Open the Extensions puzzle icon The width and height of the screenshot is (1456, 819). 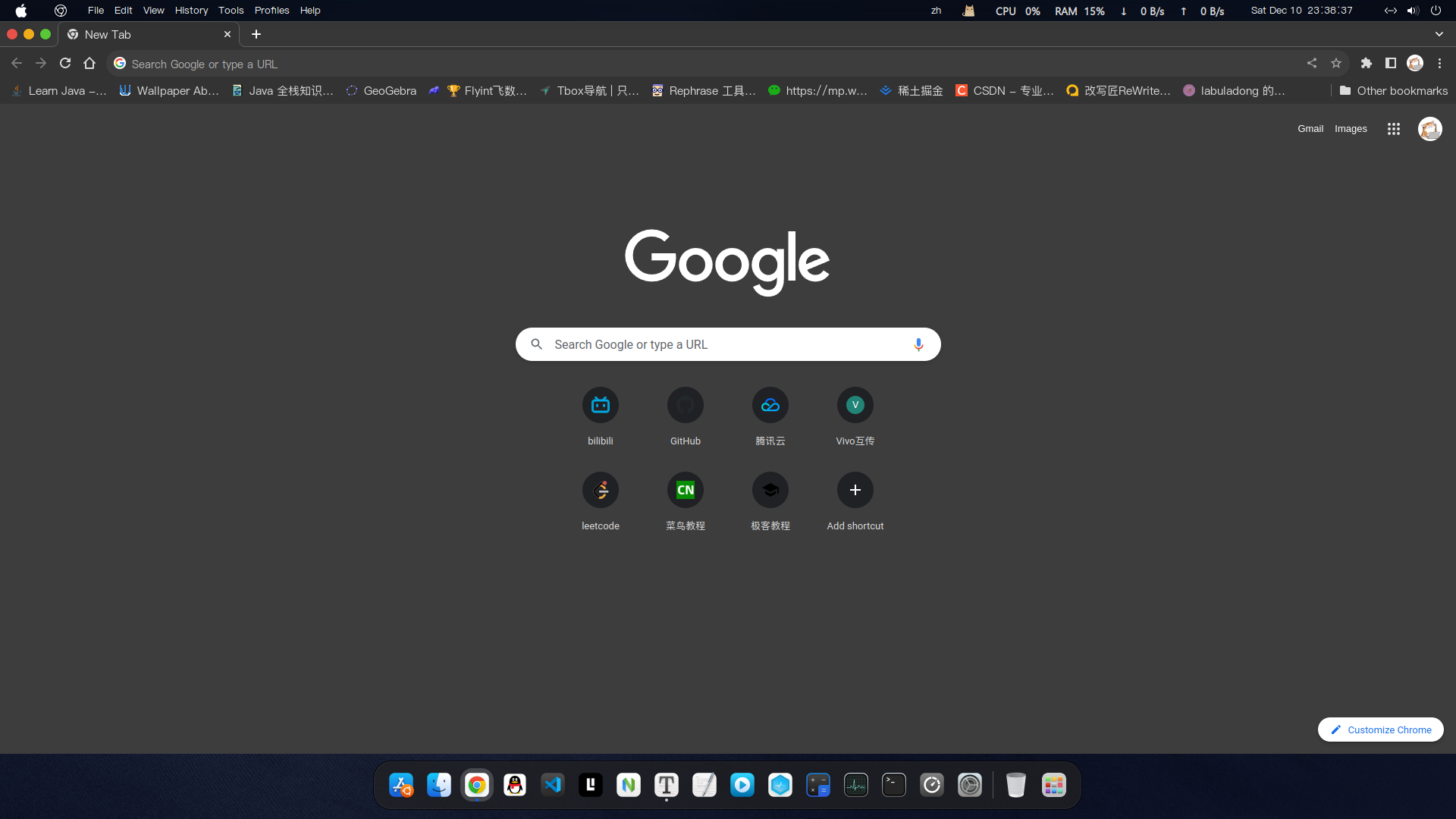click(1367, 64)
